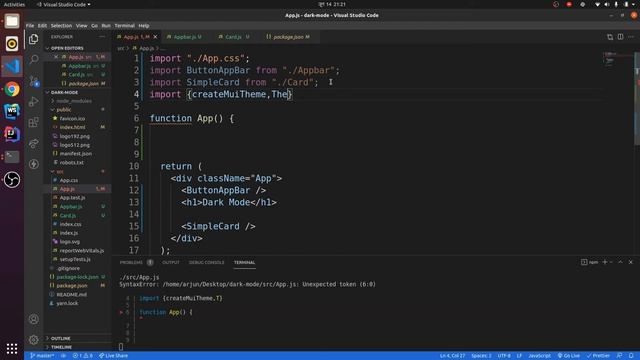Close the App.js editor tab
The width and height of the screenshot is (640, 360).
[155, 37]
